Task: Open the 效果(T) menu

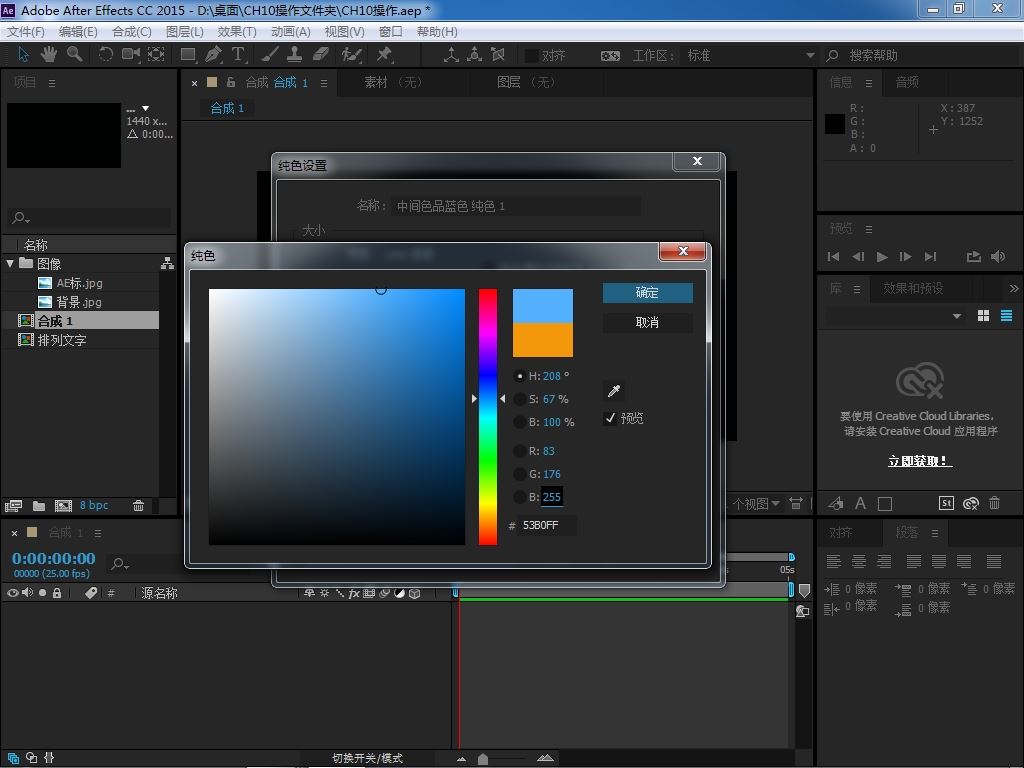Action: click(236, 31)
